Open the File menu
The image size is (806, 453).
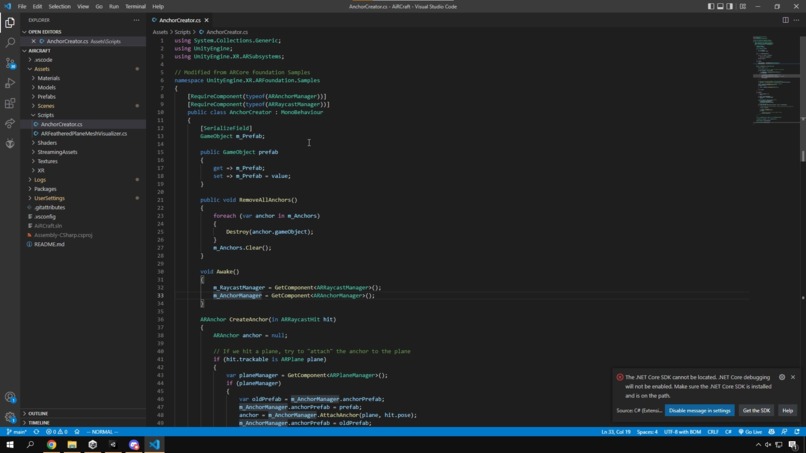[22, 7]
